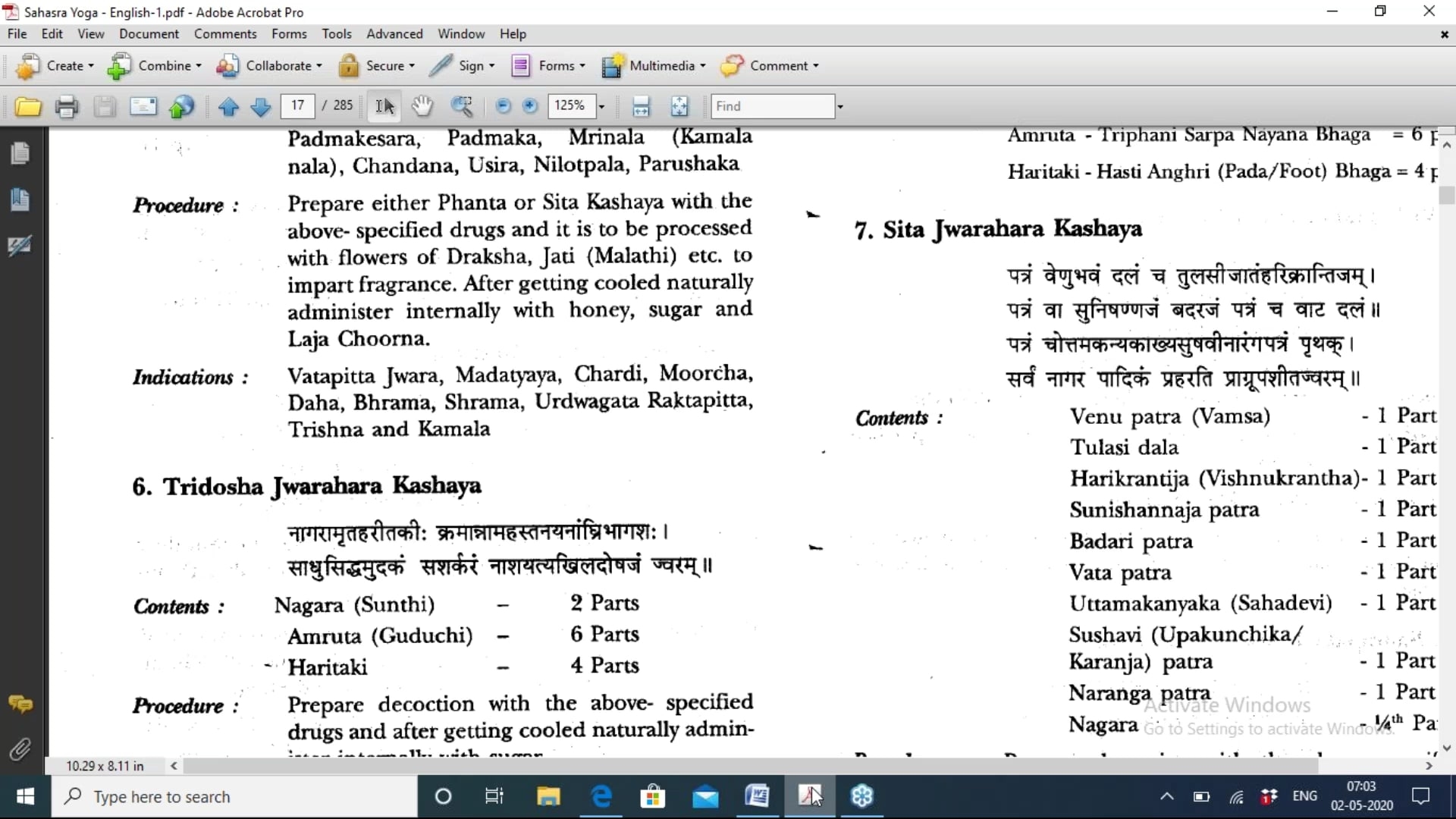Click the Print icon in toolbar

(x=67, y=106)
